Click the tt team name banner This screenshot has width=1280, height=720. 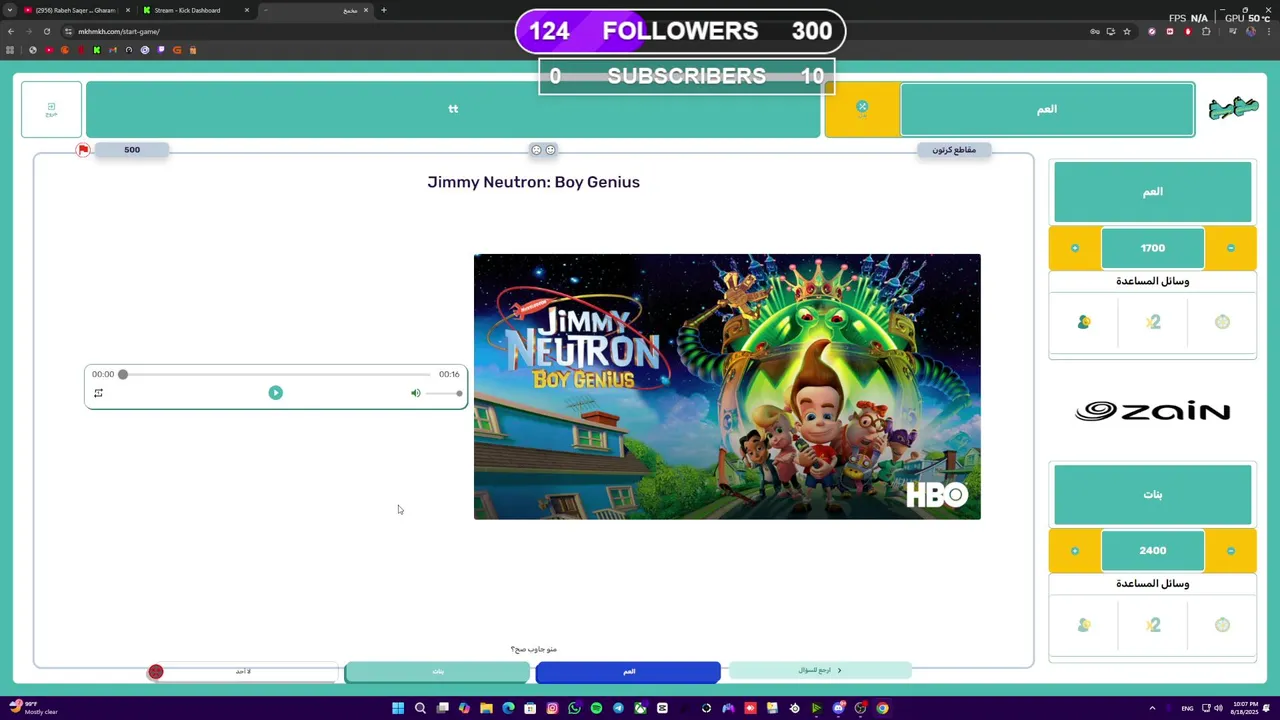453,109
